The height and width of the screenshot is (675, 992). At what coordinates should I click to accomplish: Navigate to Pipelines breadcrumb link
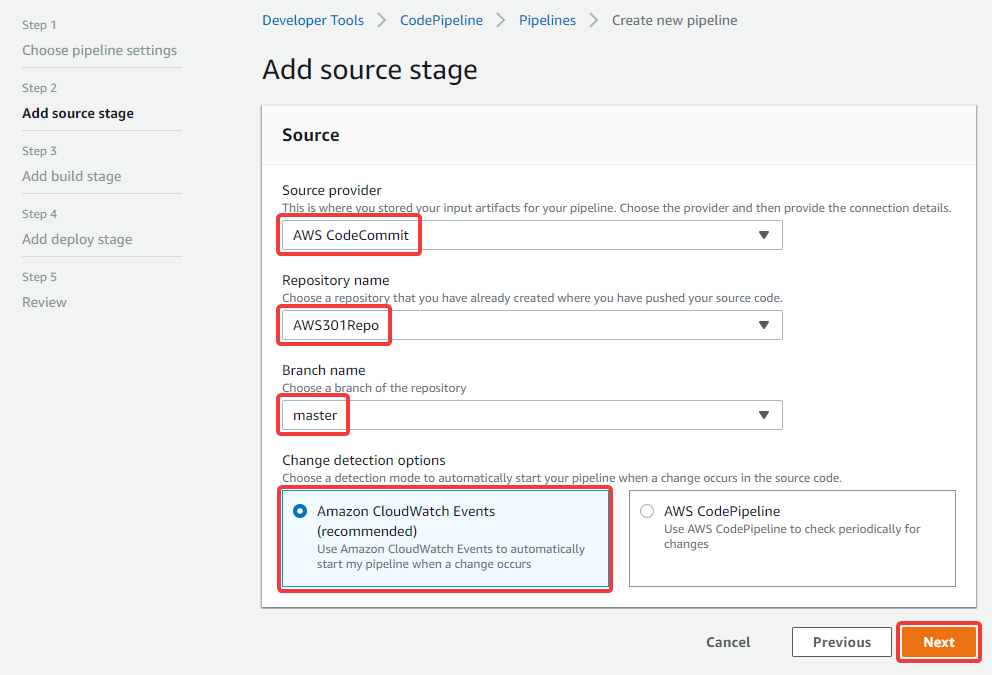point(547,20)
